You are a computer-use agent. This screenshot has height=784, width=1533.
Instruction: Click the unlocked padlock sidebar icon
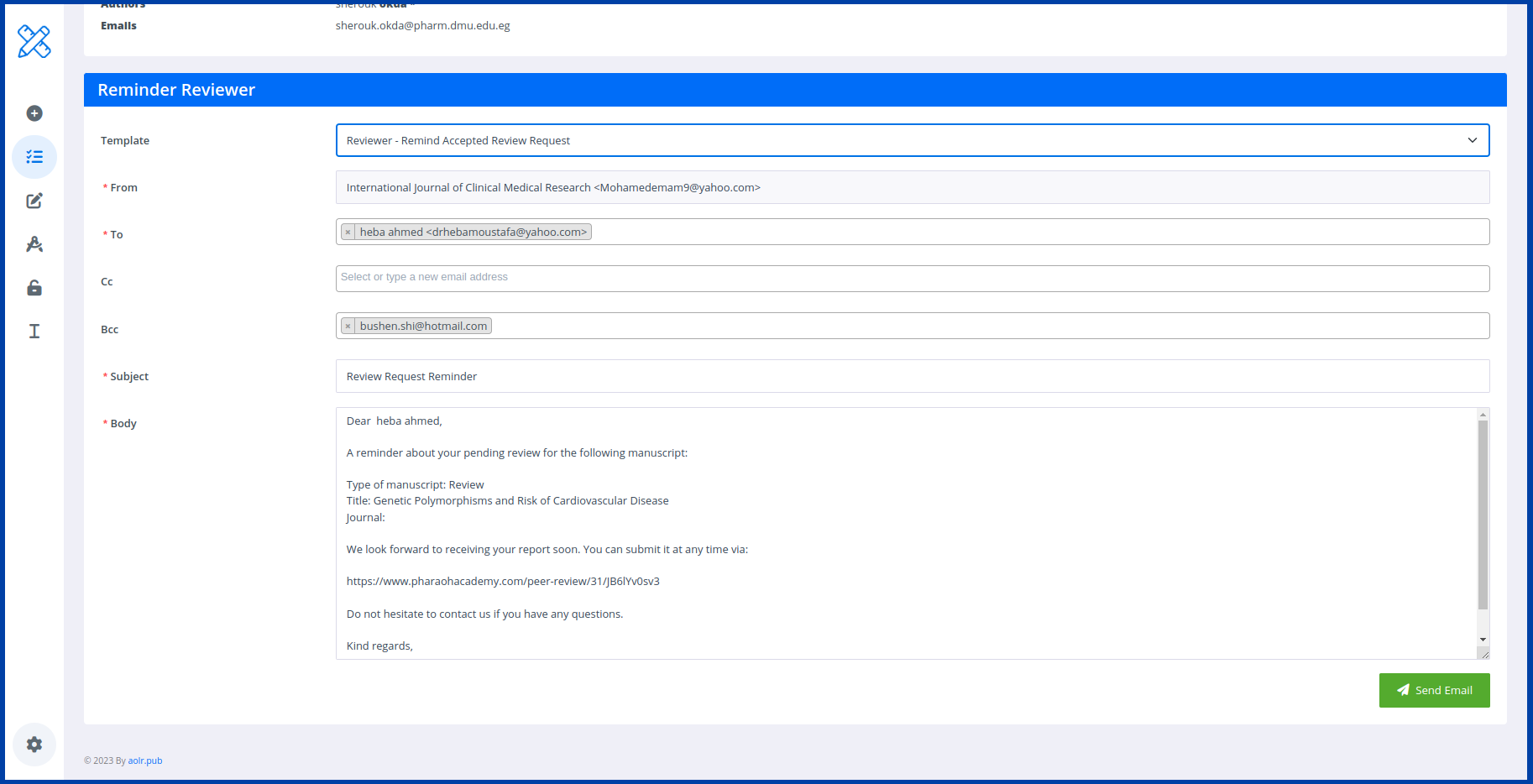[34, 288]
